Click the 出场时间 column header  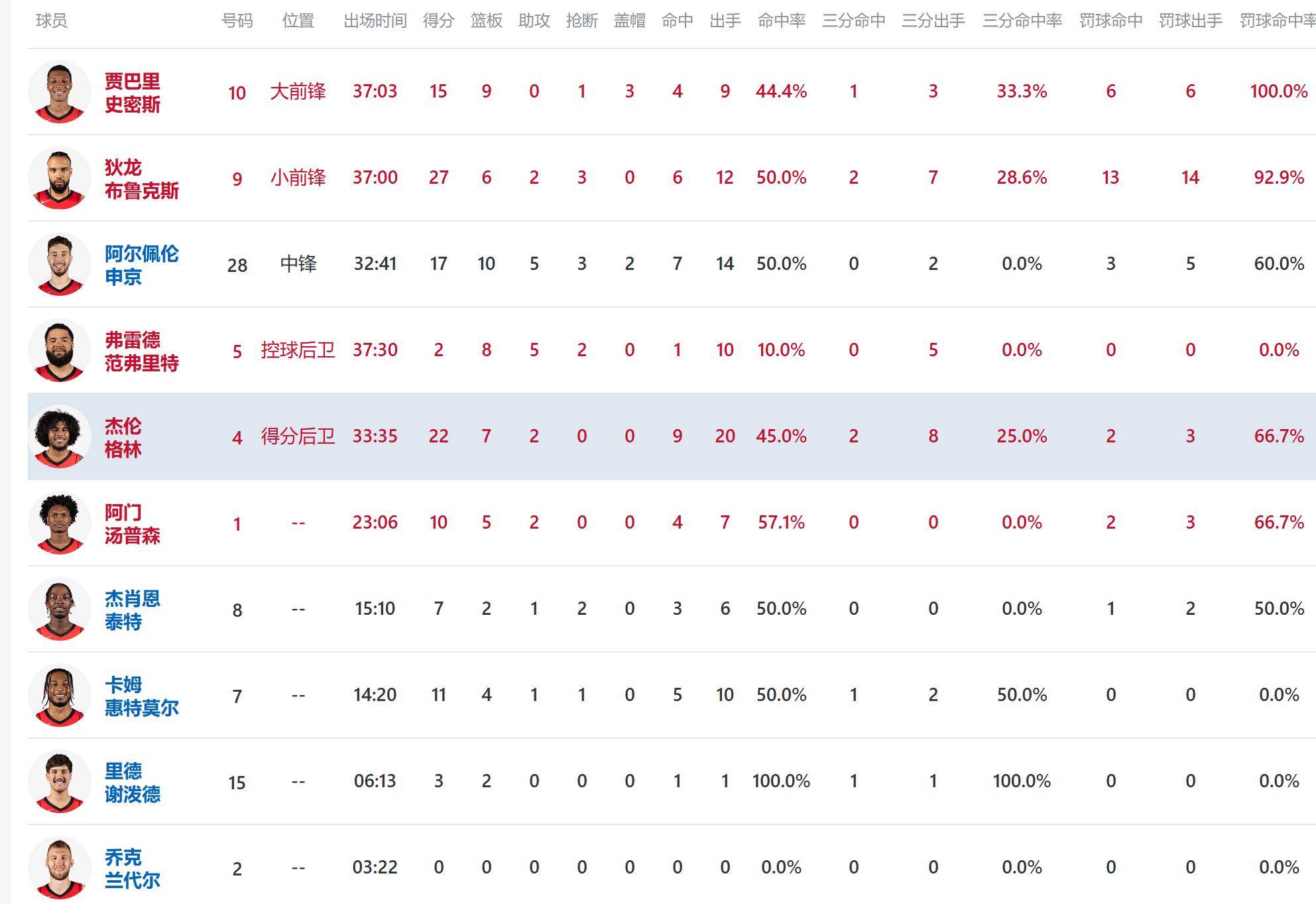point(375,21)
